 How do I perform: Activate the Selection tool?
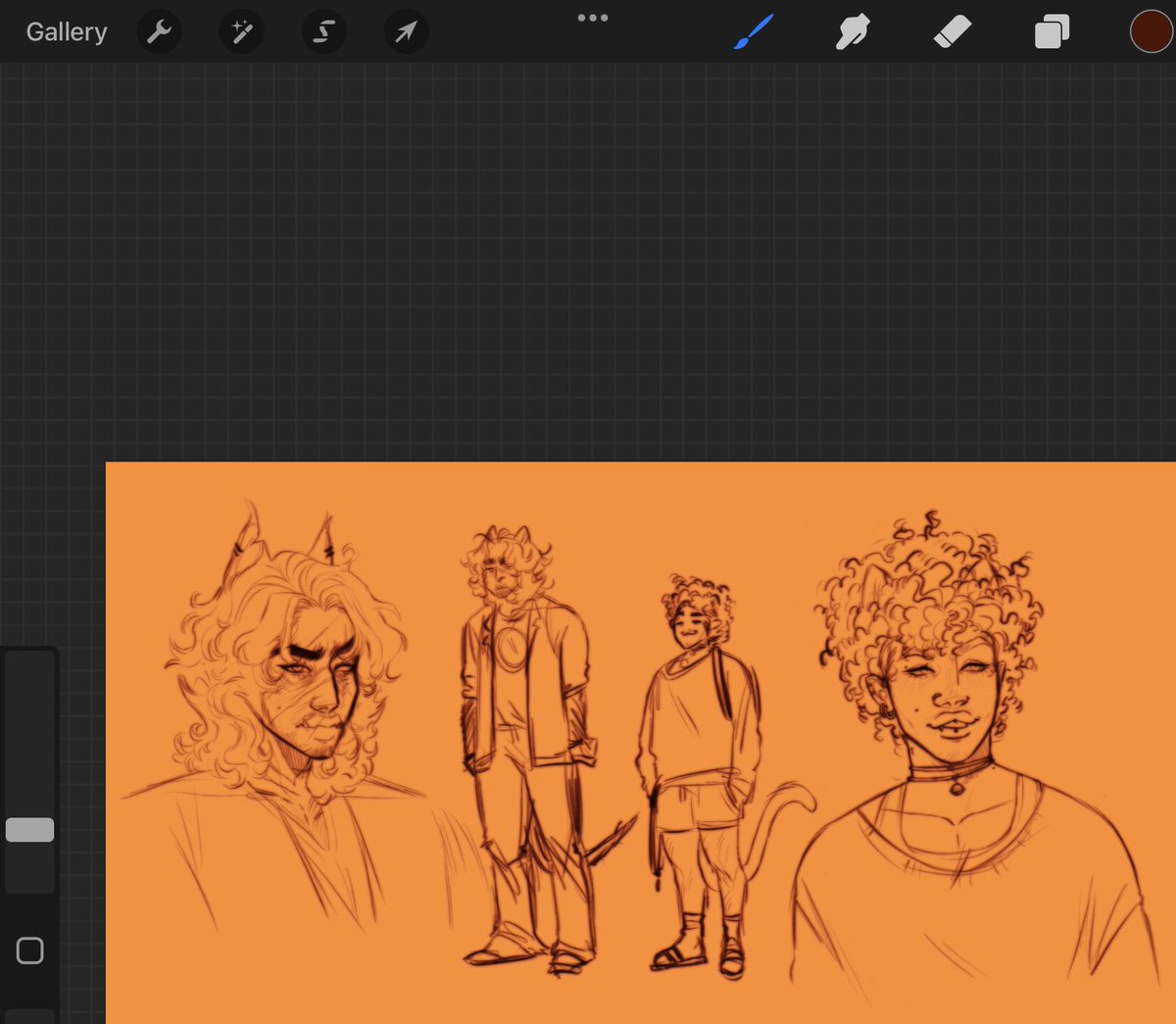click(x=323, y=32)
